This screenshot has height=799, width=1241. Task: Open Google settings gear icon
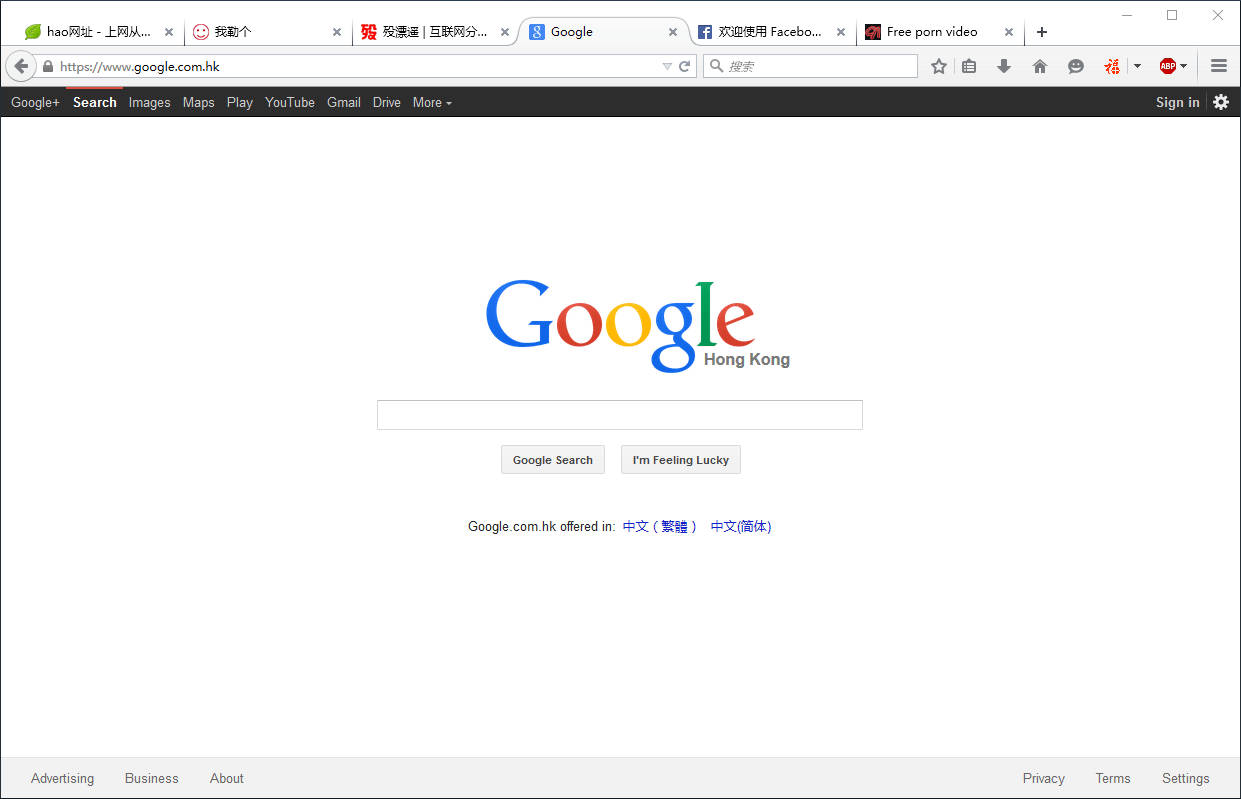pyautogui.click(x=1221, y=102)
